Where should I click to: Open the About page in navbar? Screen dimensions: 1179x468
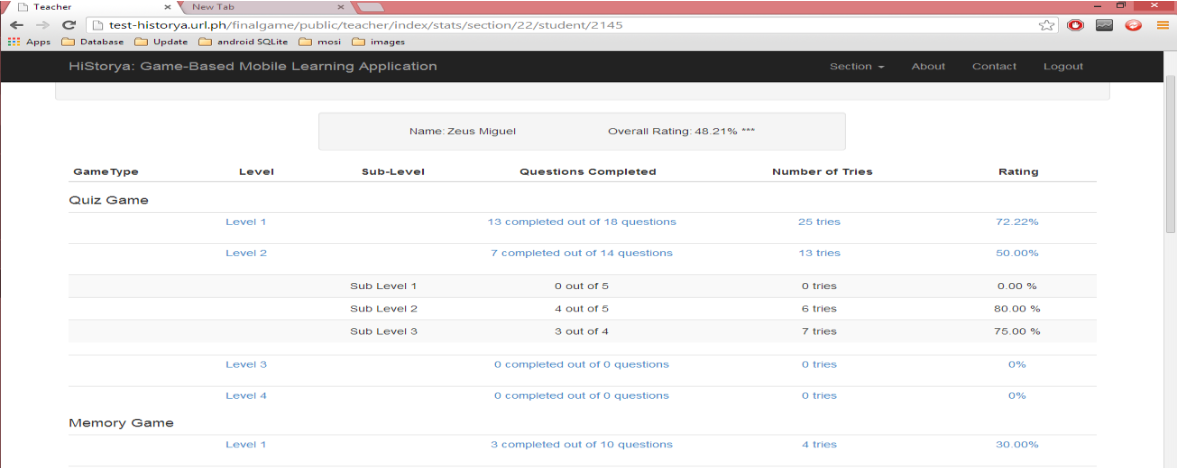(x=928, y=66)
